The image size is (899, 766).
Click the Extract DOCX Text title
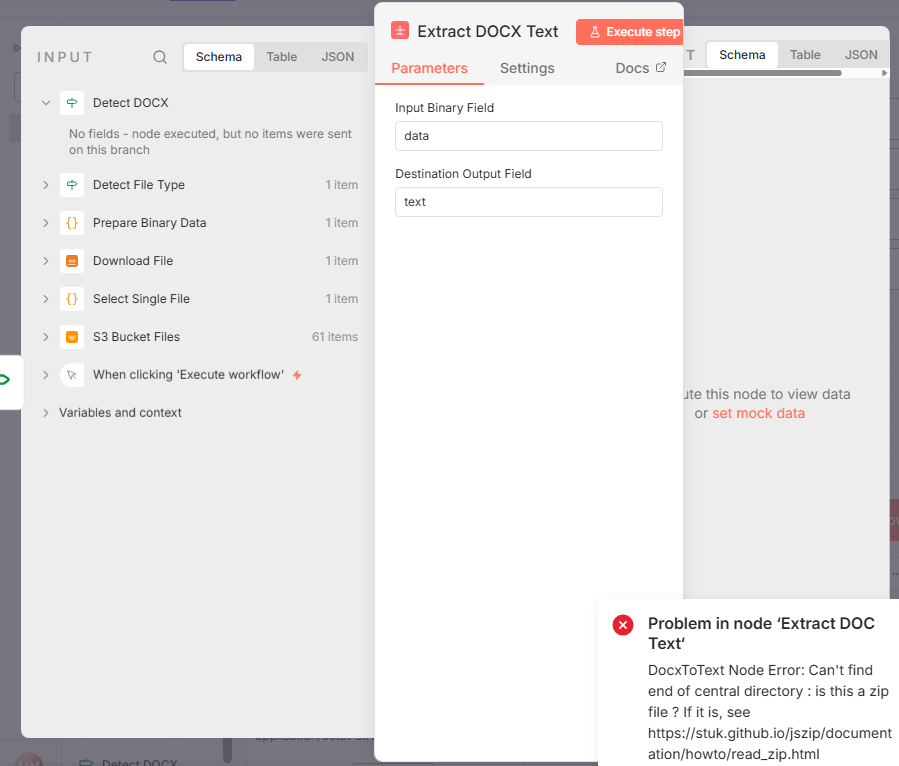coord(487,32)
